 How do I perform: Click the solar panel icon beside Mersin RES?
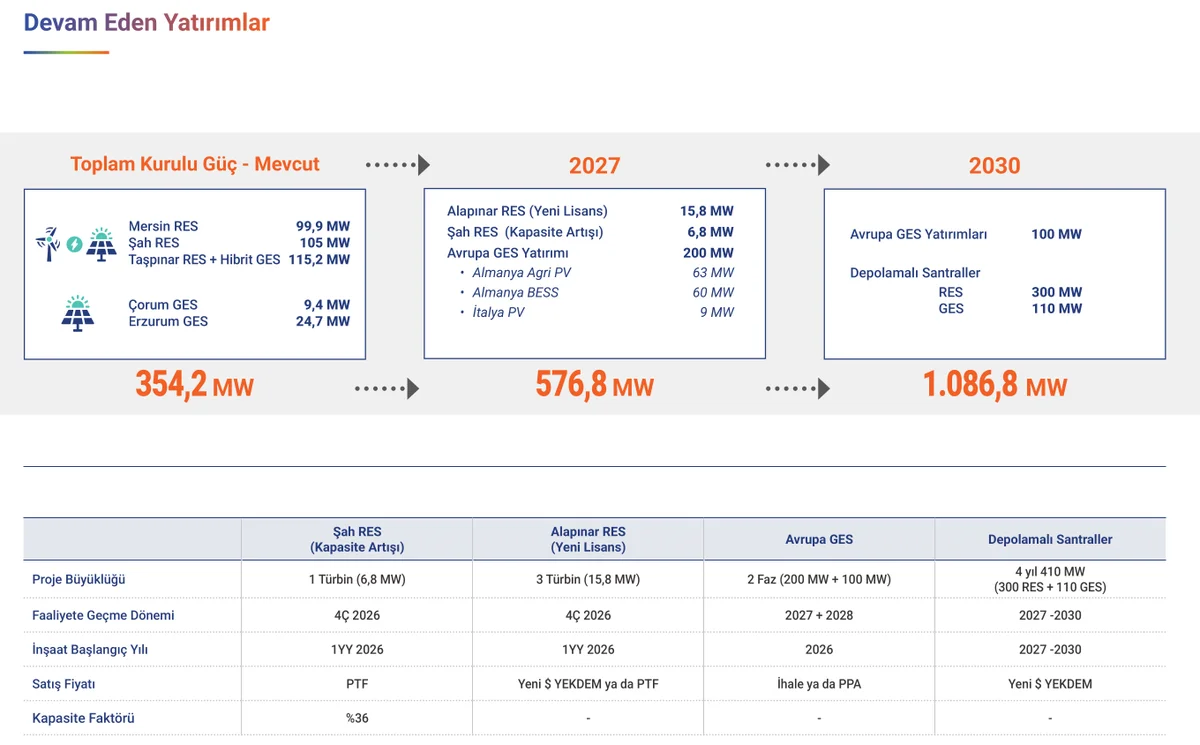(x=101, y=244)
